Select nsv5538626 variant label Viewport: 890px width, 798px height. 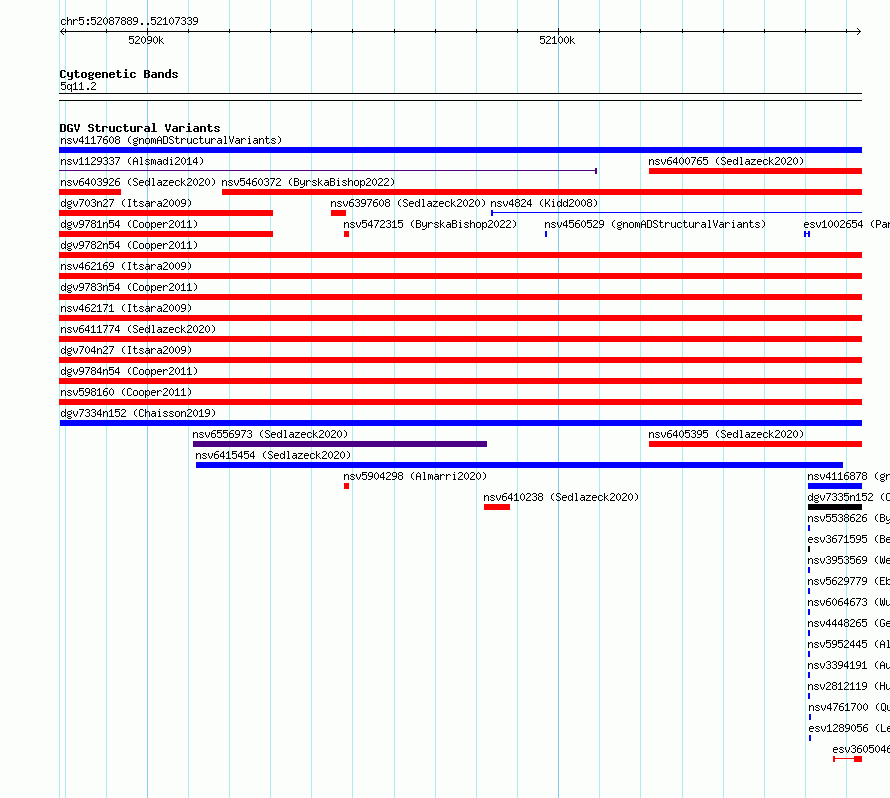pyautogui.click(x=849, y=518)
